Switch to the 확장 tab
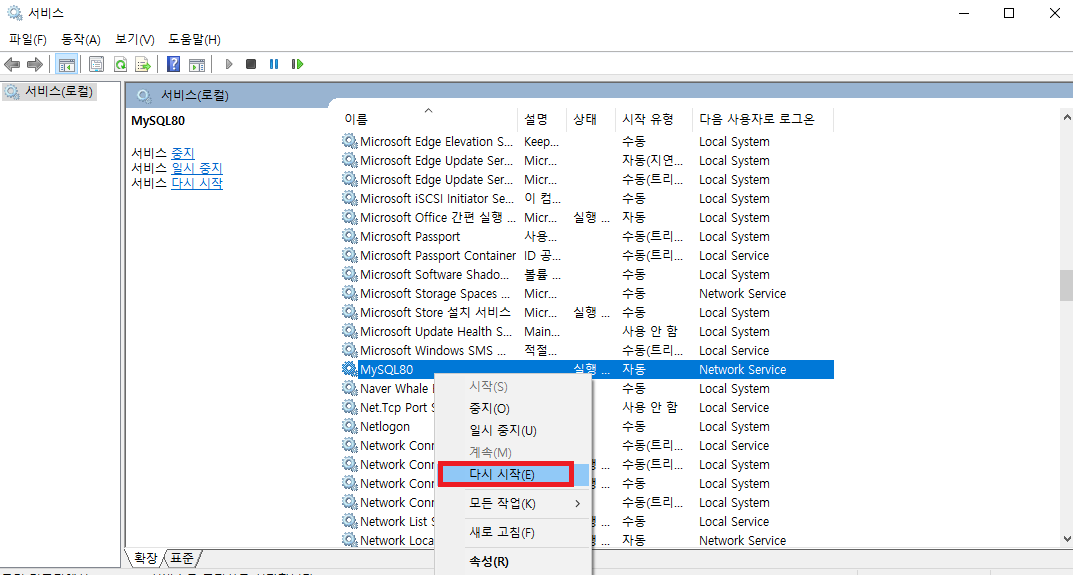Image resolution: width=1073 pixels, height=575 pixels. [x=144, y=559]
